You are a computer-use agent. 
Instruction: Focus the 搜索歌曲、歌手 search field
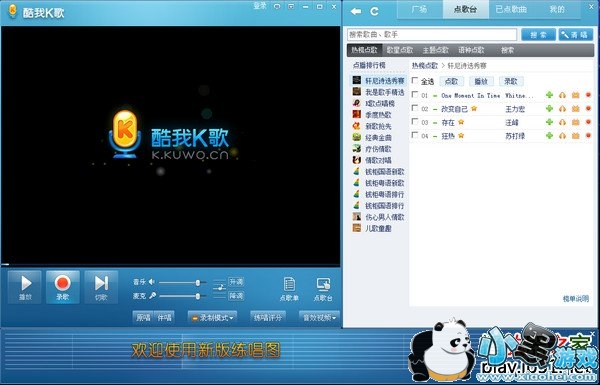[x=432, y=34]
